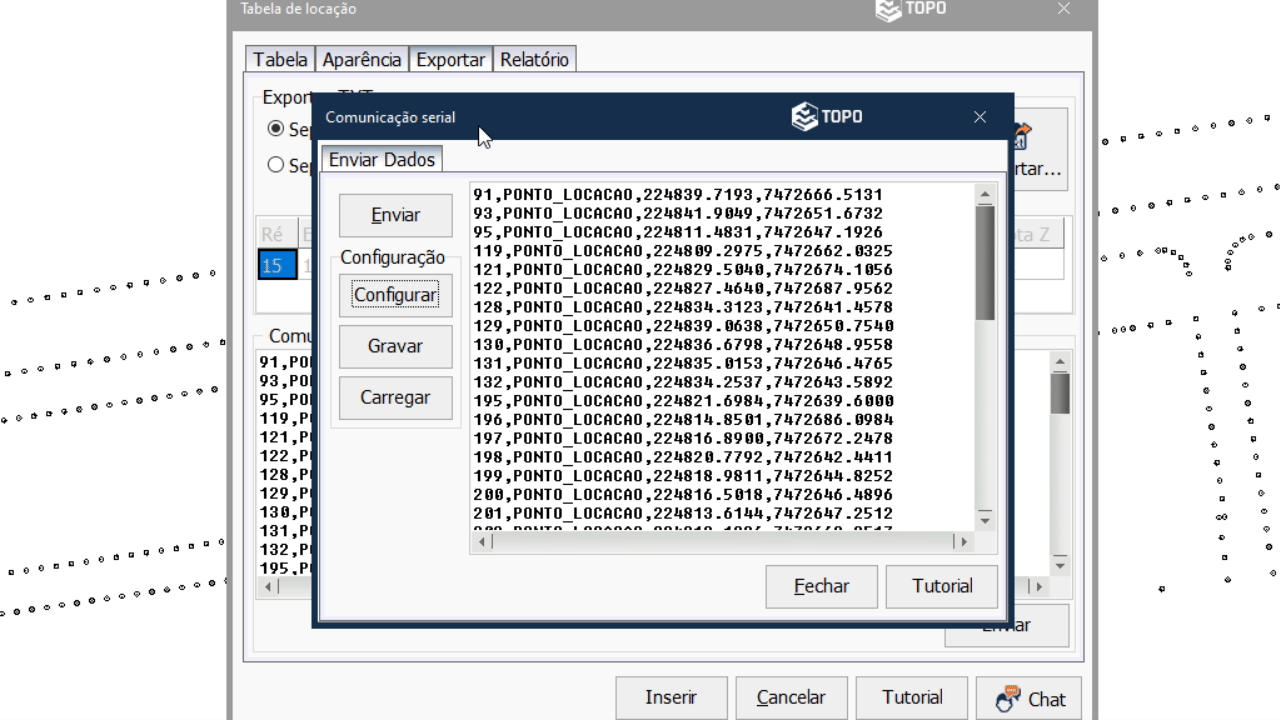Click the vertical scrollbar thumb in data list
The height and width of the screenshot is (720, 1280).
(985, 262)
